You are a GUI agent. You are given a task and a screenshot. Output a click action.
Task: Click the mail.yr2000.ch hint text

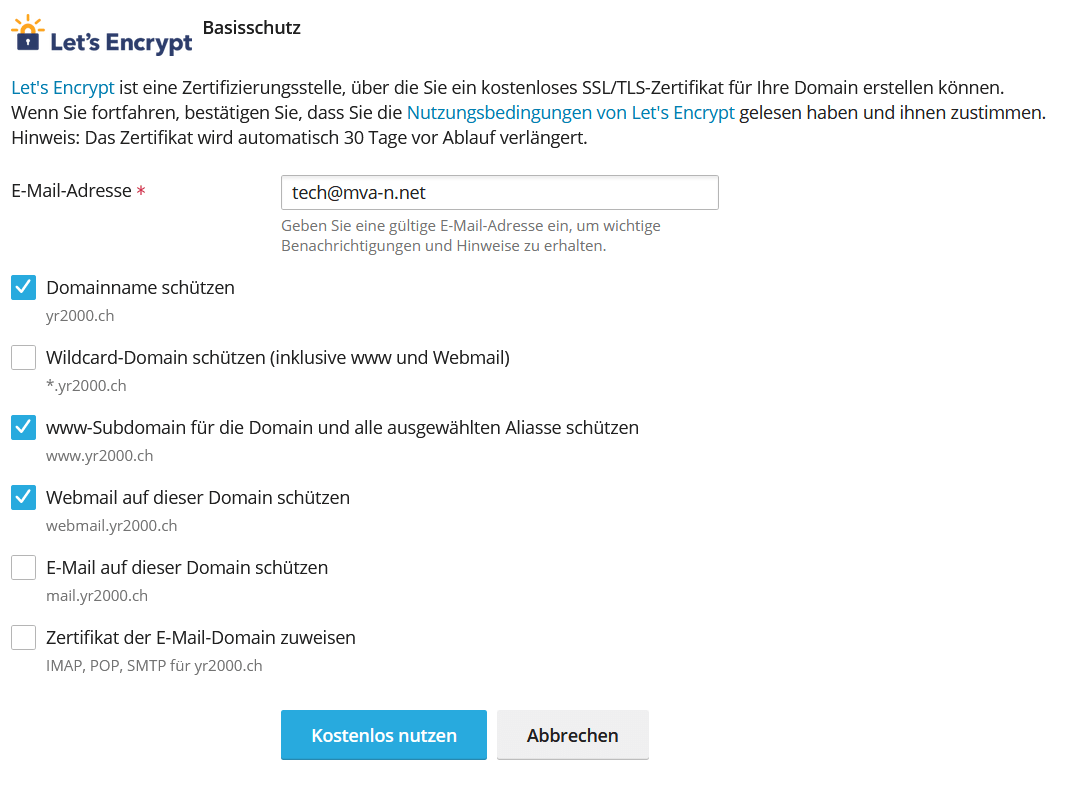point(96,596)
